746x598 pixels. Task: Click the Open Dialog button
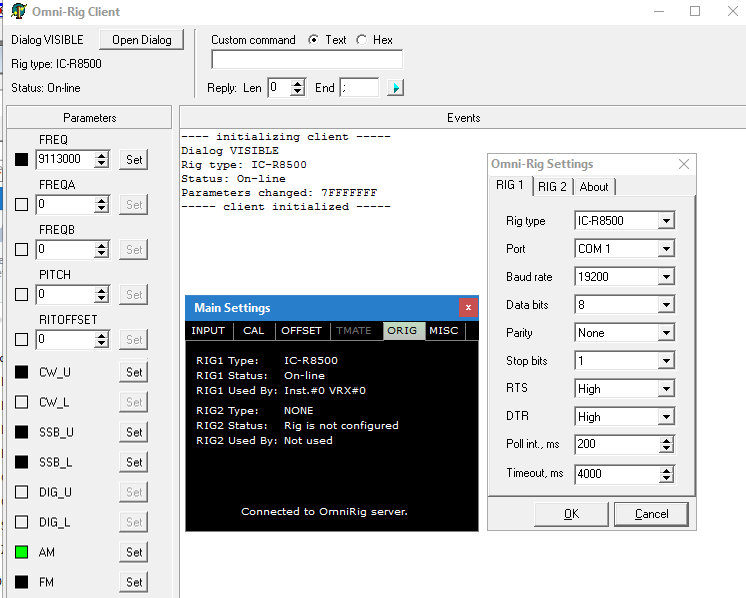(141, 40)
